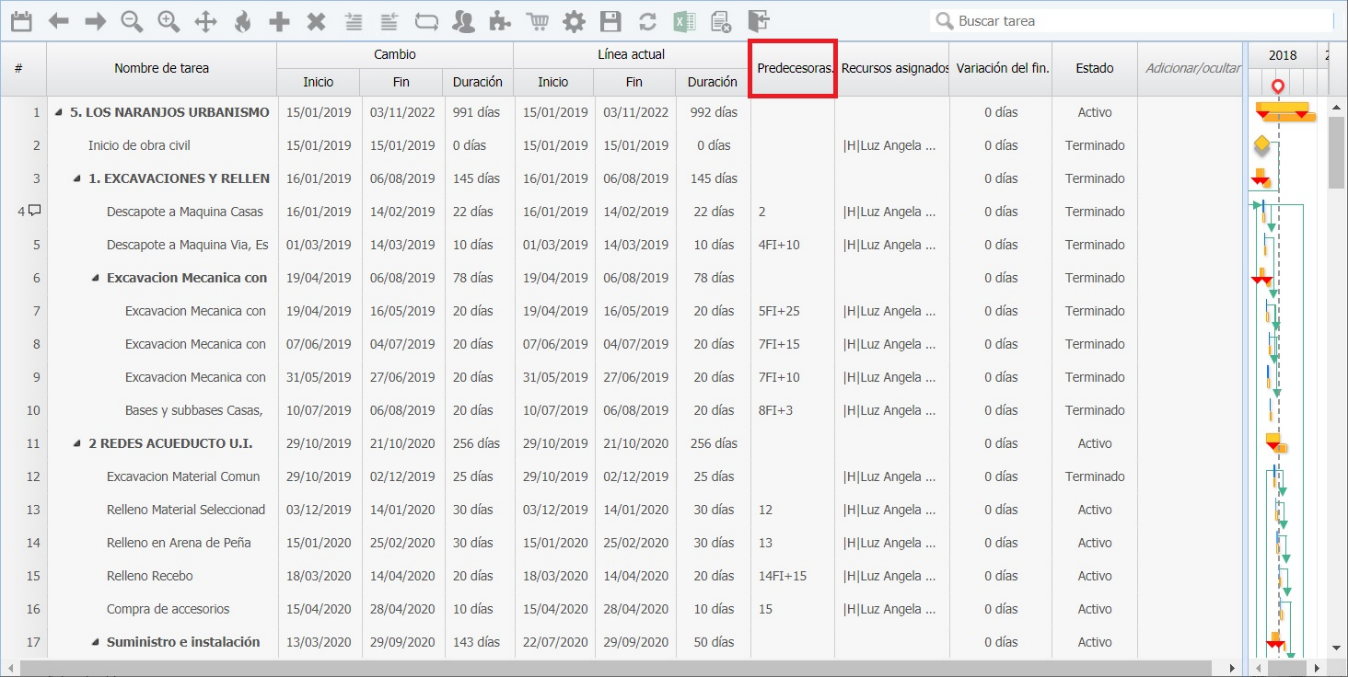
Task: Click the Predecesoras column header
Action: point(793,69)
